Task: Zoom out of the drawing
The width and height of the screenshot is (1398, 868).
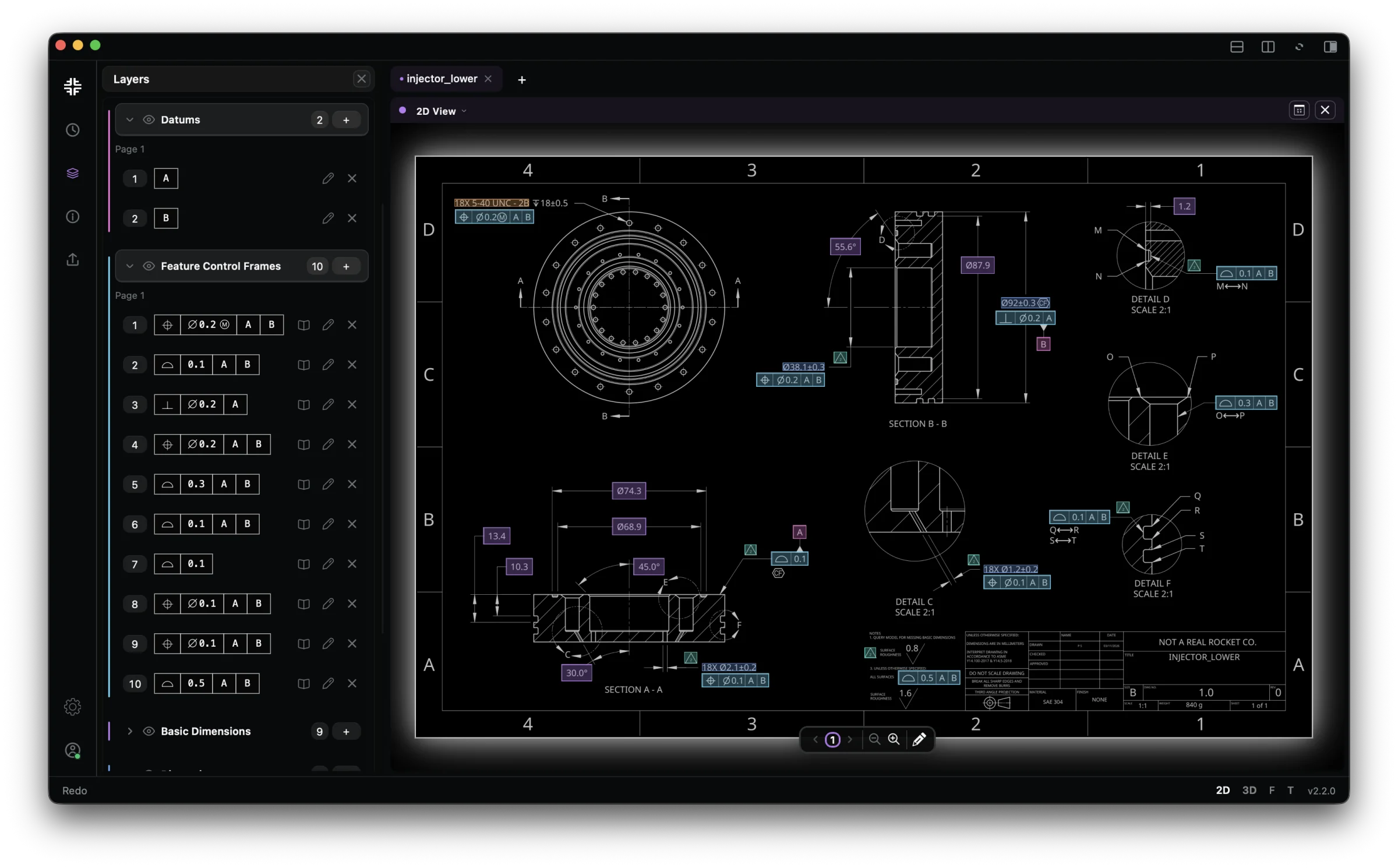Action: coord(874,739)
